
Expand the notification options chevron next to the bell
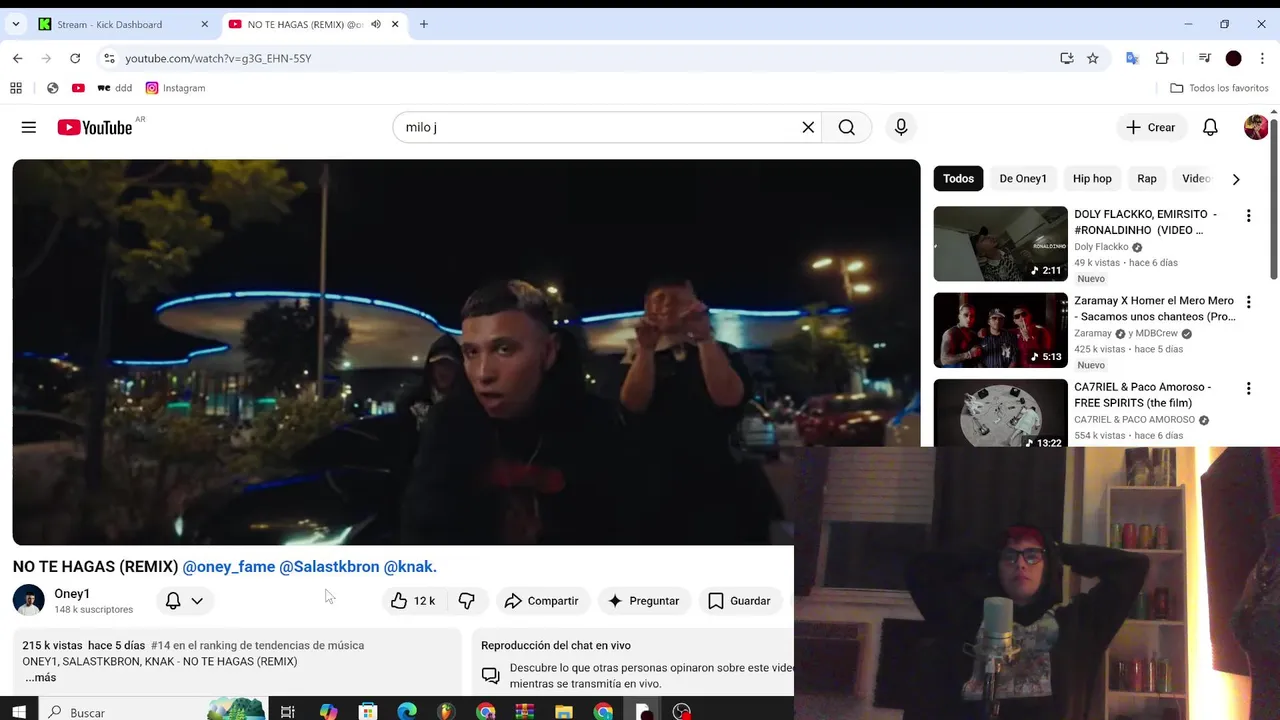click(197, 601)
